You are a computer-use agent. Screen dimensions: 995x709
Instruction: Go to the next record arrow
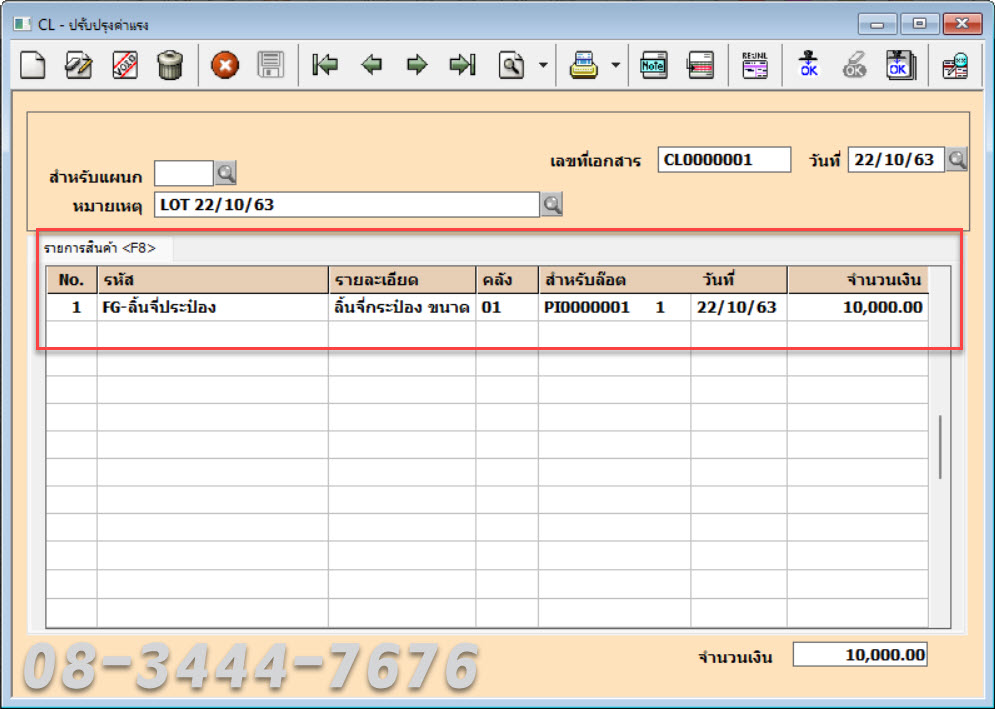pos(417,65)
